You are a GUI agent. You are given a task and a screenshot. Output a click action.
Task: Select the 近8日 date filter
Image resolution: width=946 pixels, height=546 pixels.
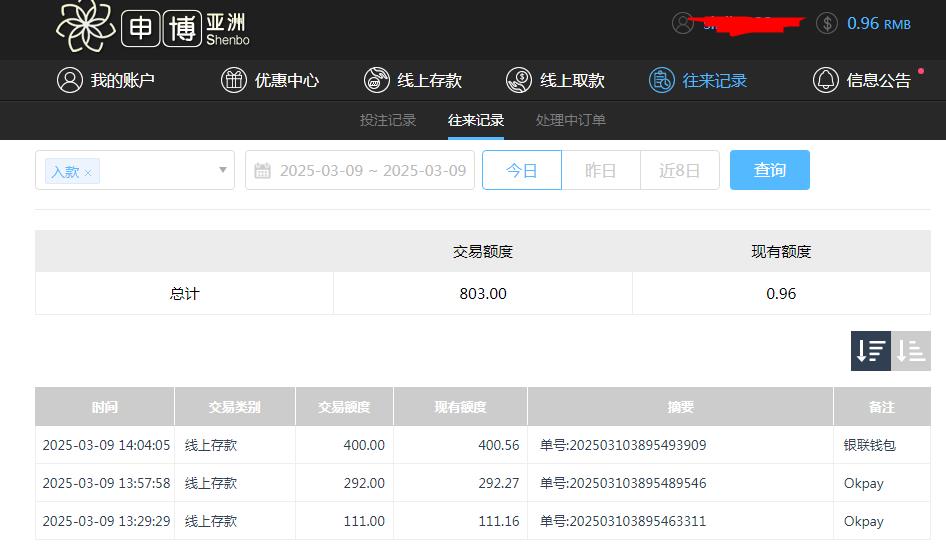[680, 170]
